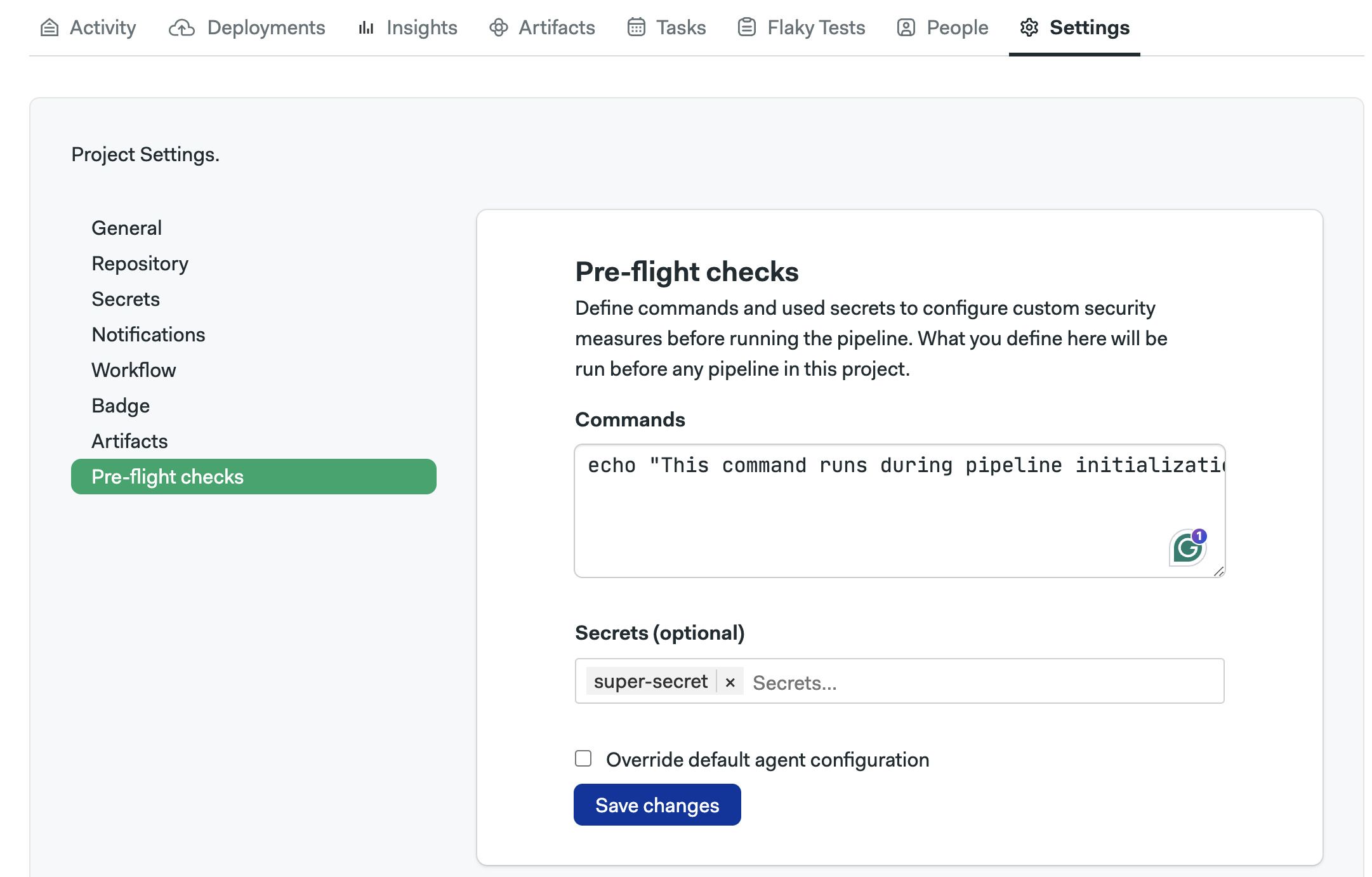Viewport: 1372px width, 877px height.
Task: Click the Commands textarea resize handle
Action: [1218, 571]
